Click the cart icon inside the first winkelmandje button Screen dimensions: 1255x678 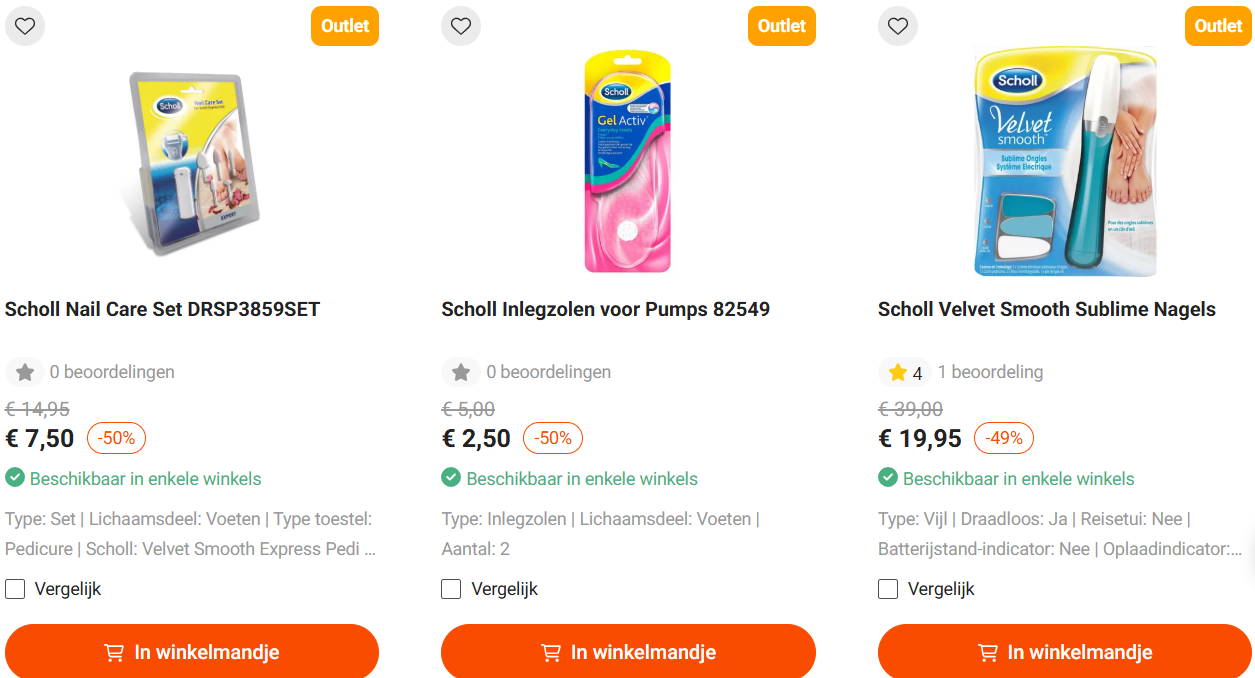coord(115,651)
